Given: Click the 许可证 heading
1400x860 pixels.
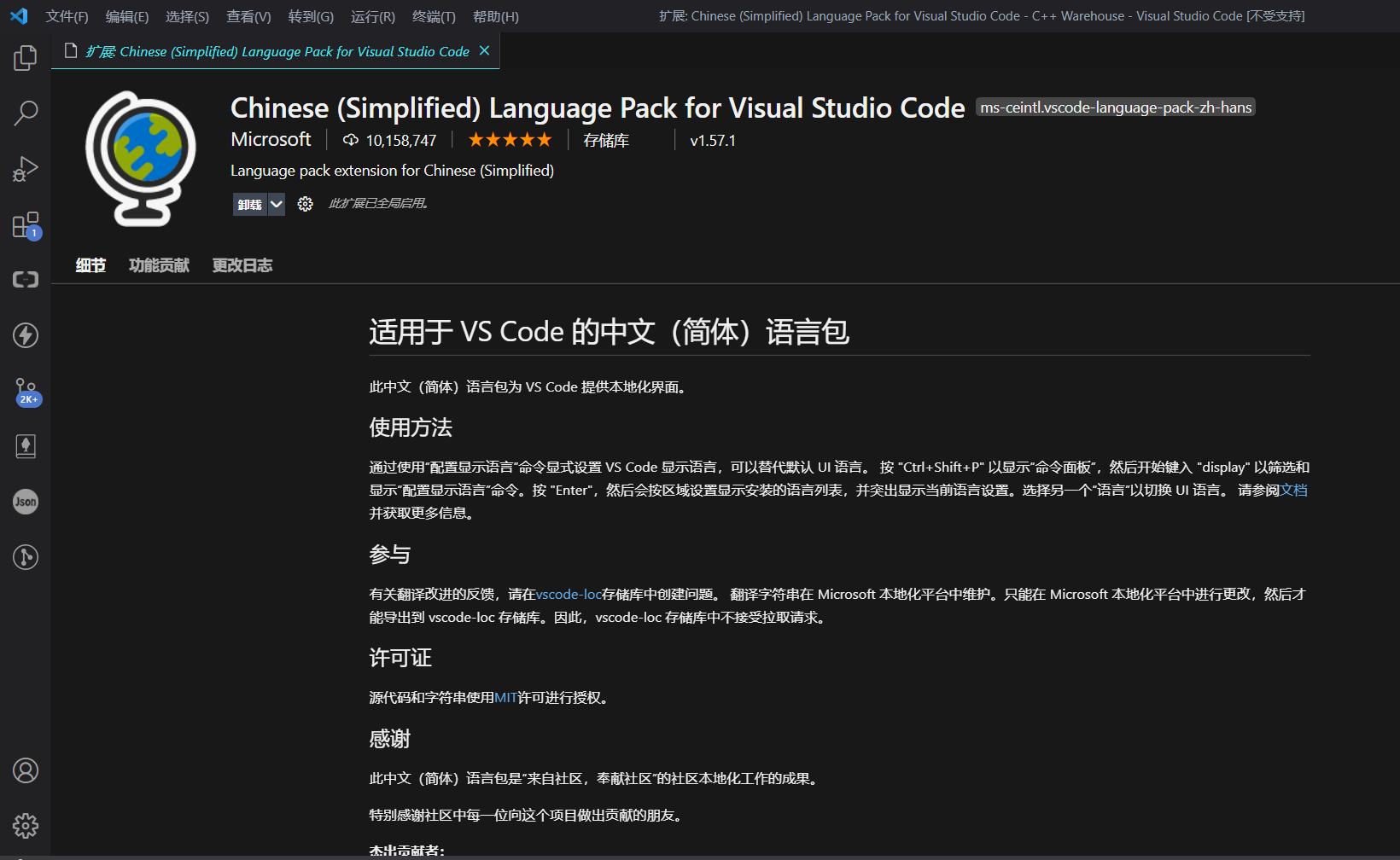Looking at the screenshot, I should coord(400,658).
